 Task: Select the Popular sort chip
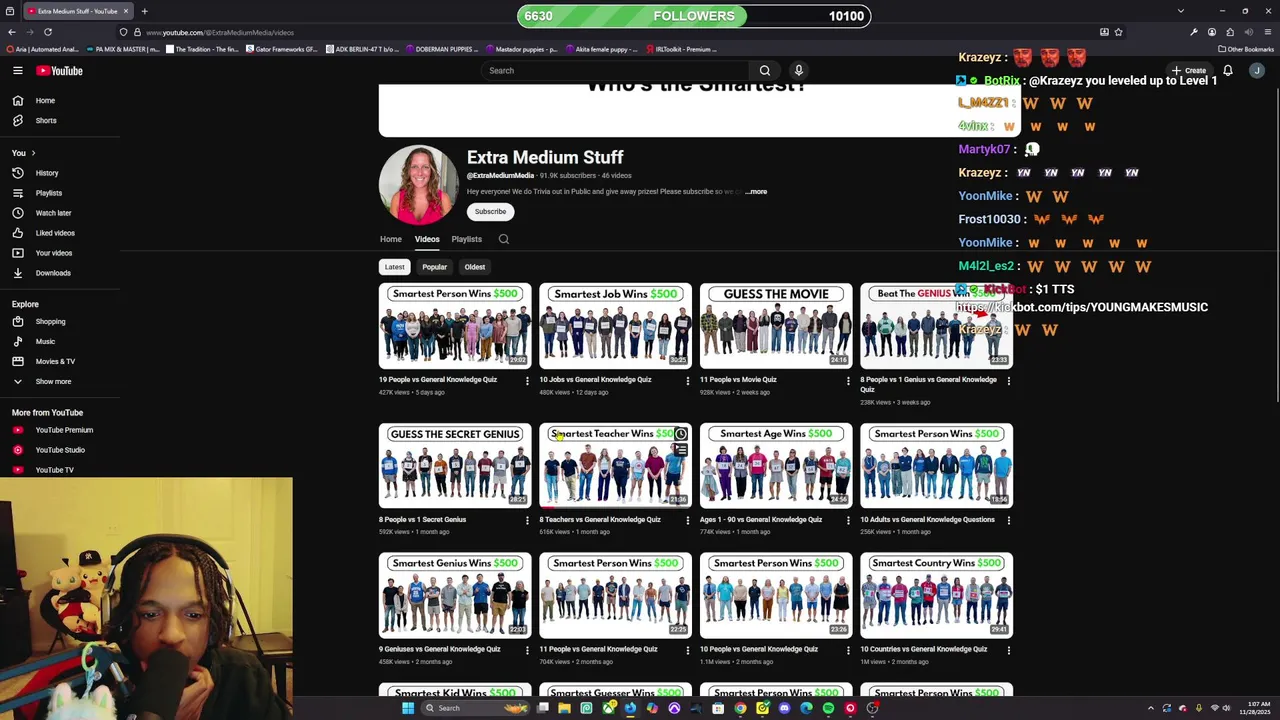point(434,267)
